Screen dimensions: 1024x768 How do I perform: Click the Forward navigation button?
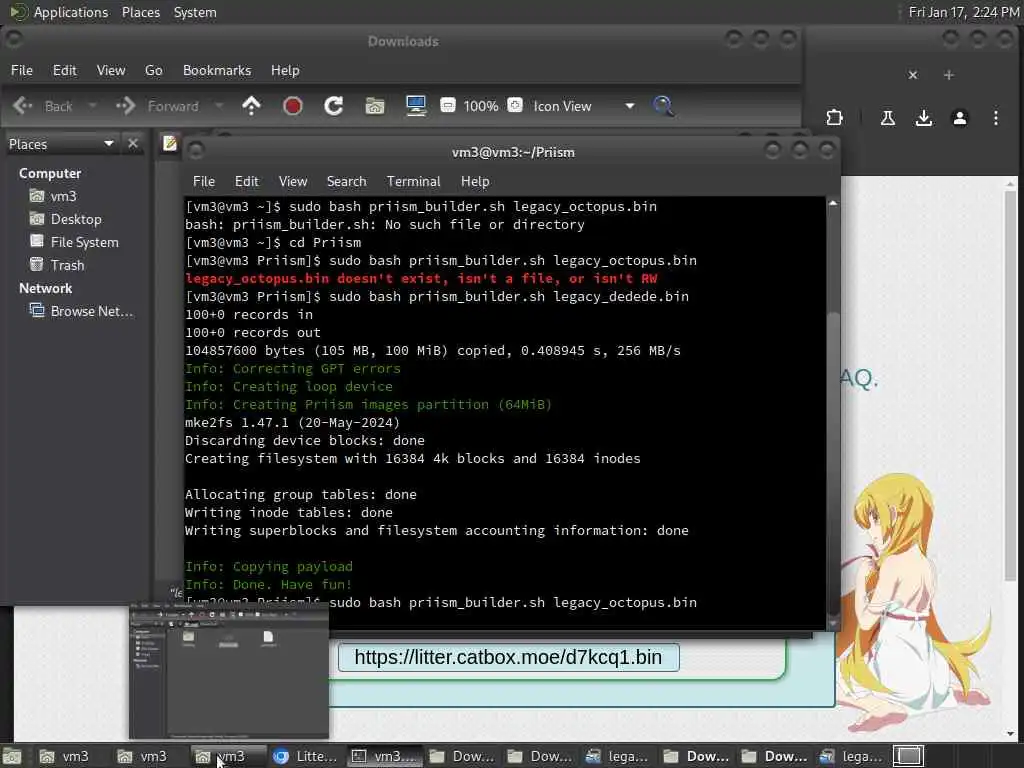click(x=157, y=106)
